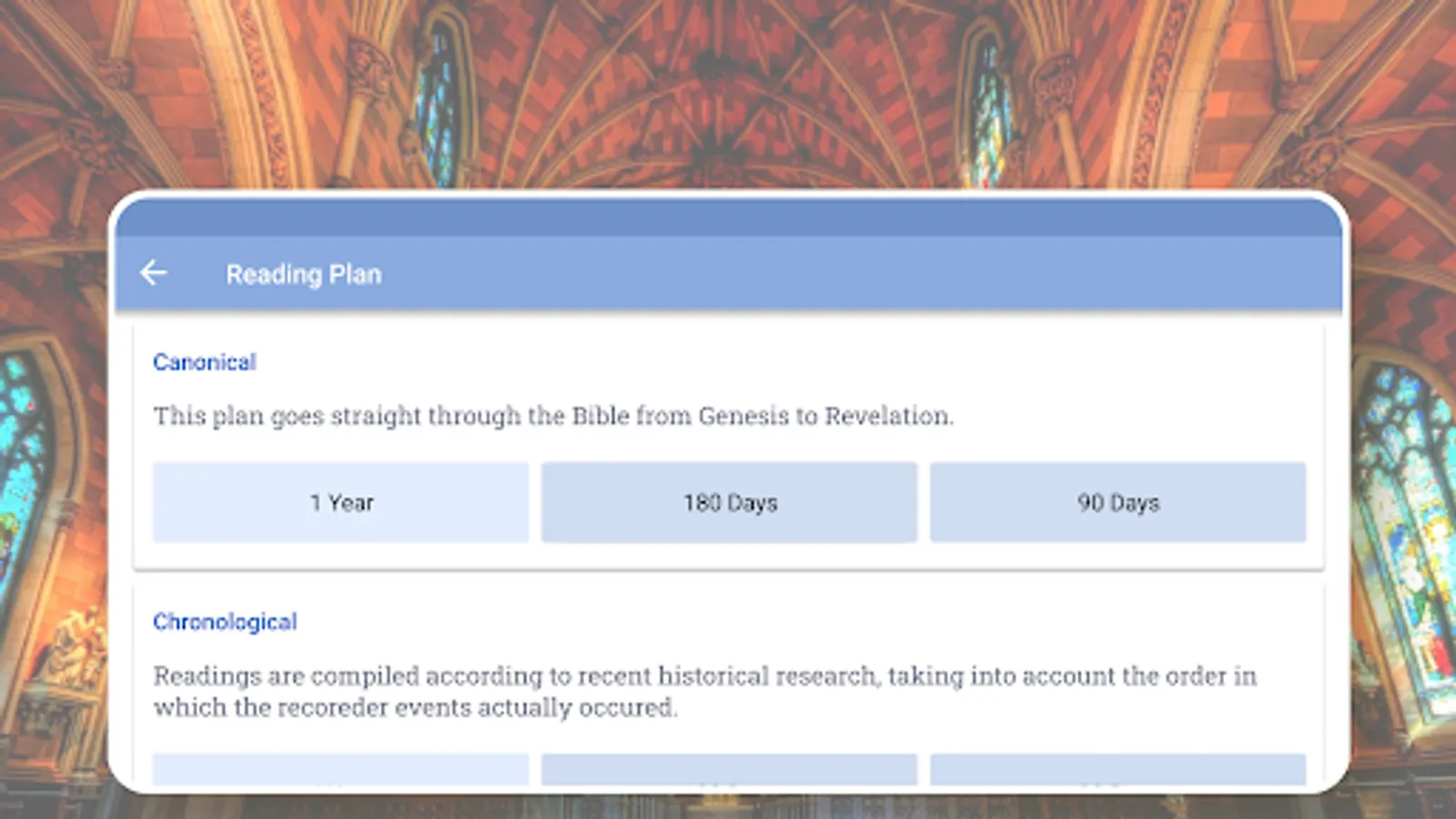Click the rightmost duration option under Chronological

pyautogui.click(x=1117, y=772)
